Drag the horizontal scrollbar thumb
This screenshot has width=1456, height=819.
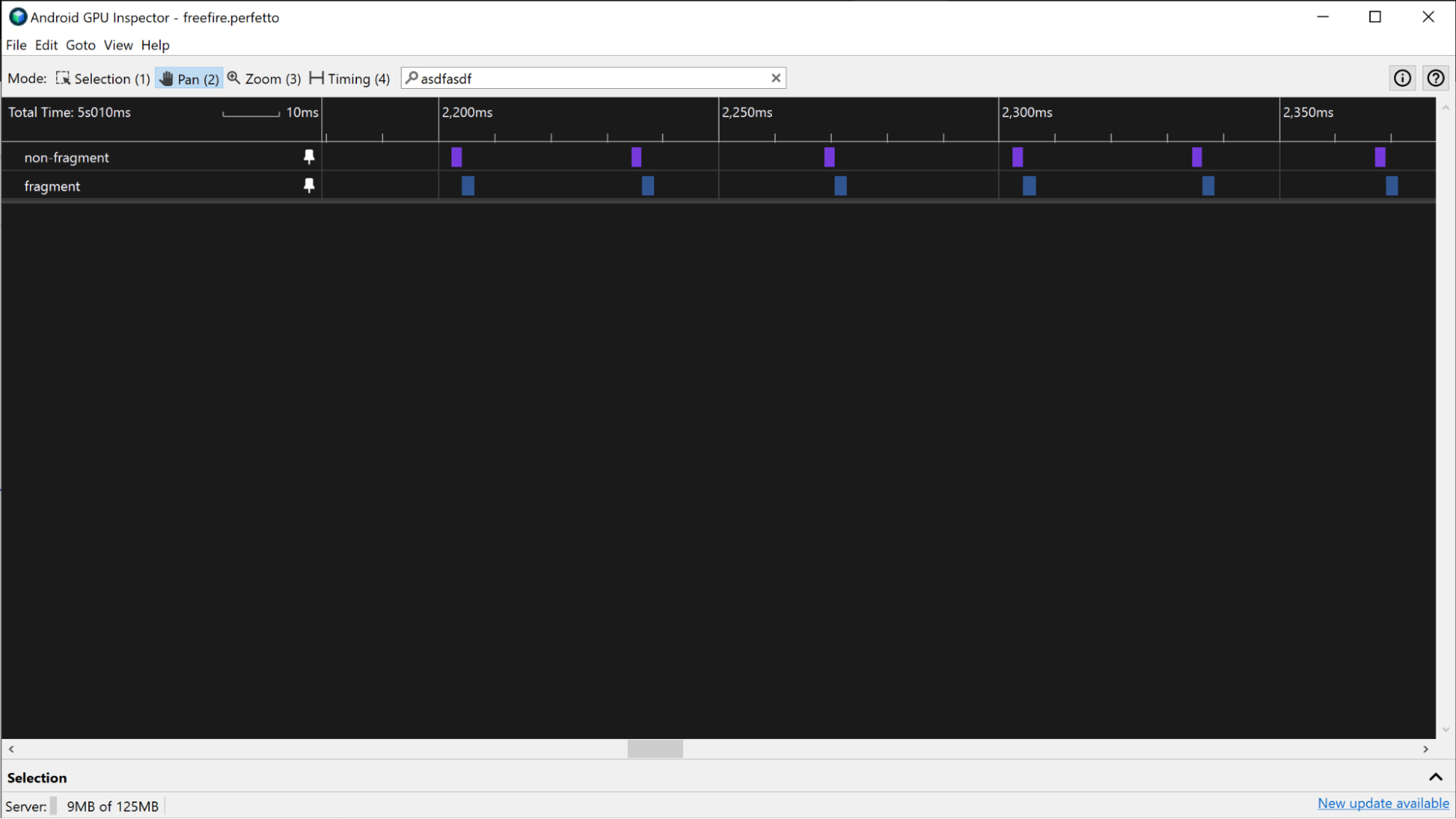point(655,749)
